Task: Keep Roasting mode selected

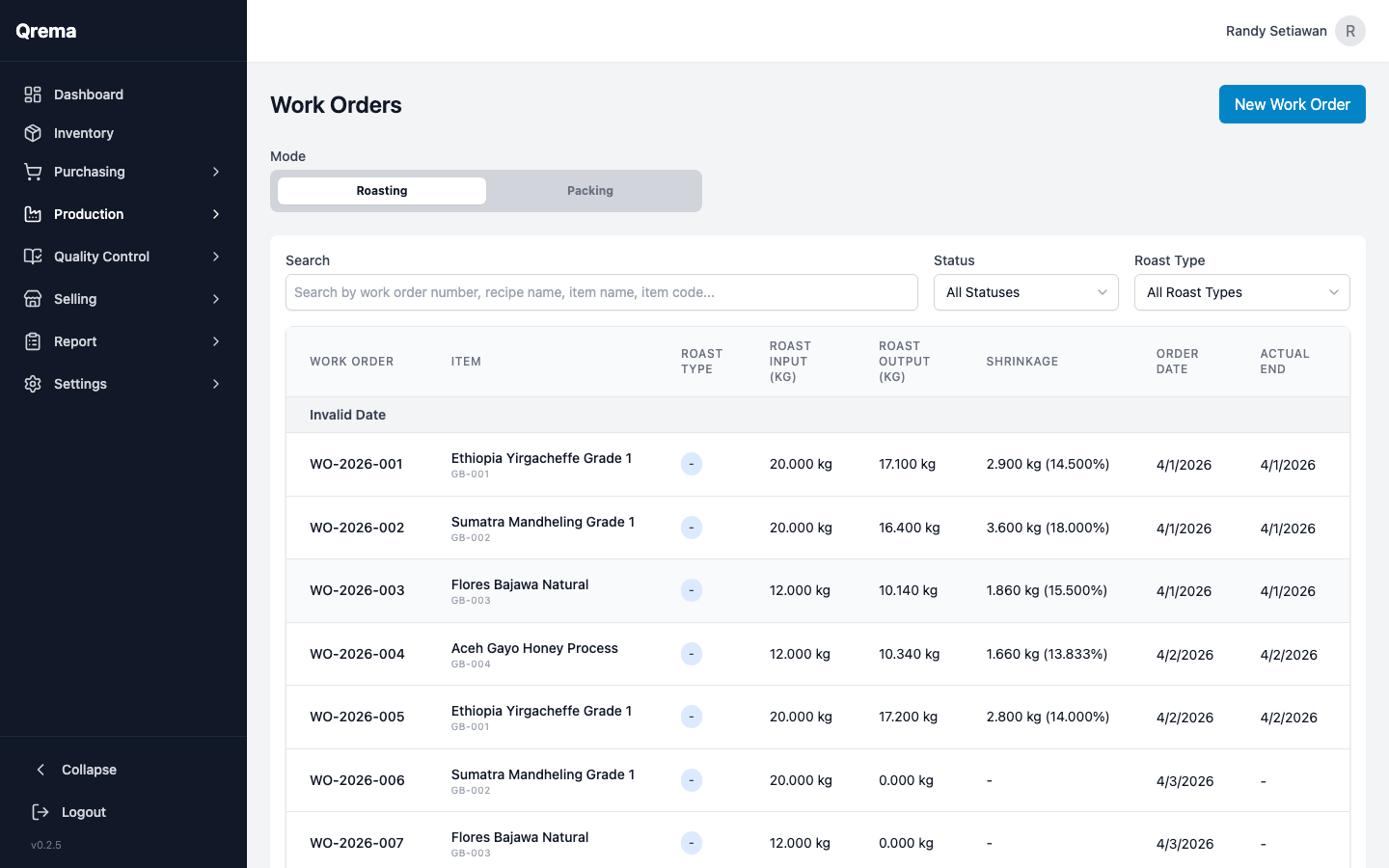Action: coord(381,190)
